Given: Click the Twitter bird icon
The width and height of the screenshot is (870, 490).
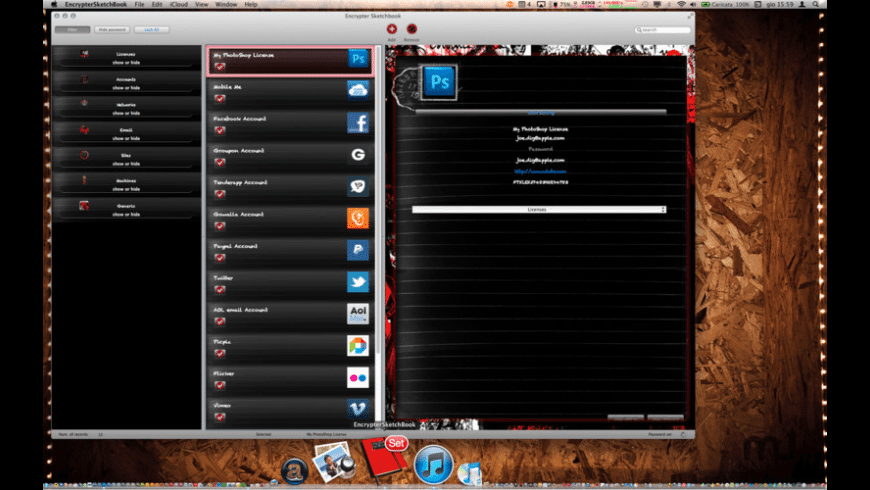Looking at the screenshot, I should [358, 282].
